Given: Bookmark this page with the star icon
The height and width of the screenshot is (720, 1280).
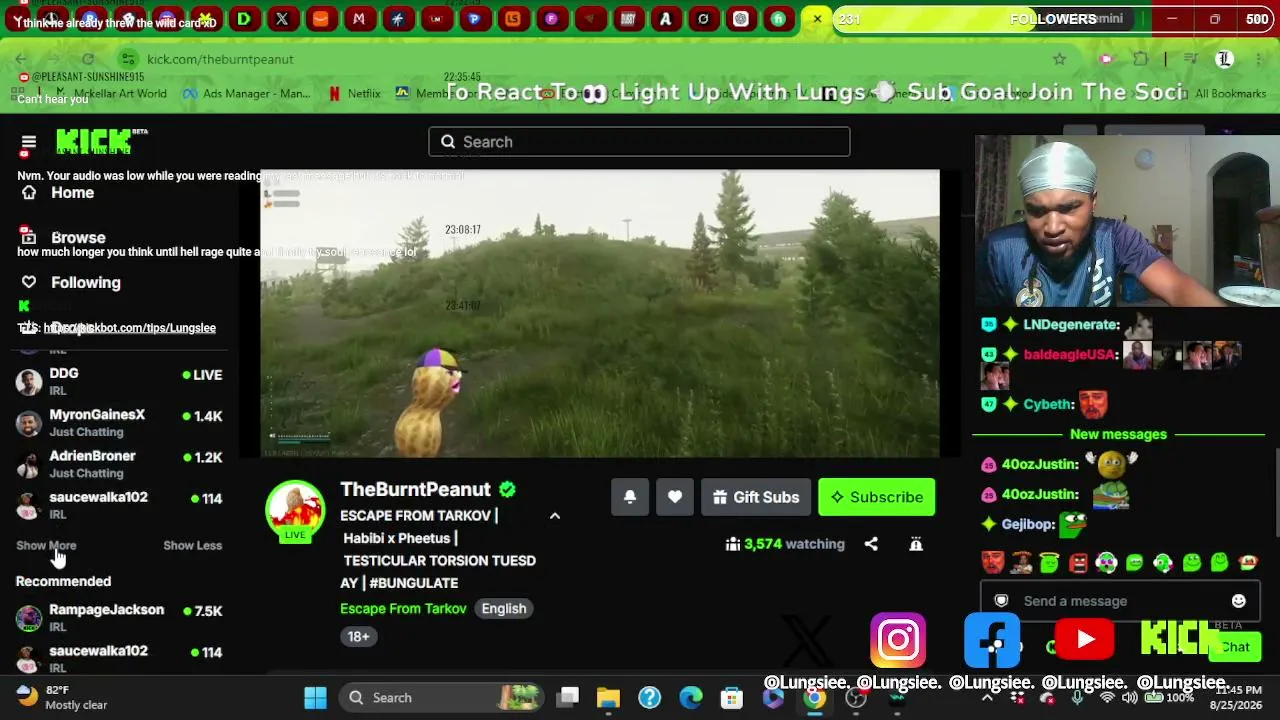Looking at the screenshot, I should pos(1059,59).
